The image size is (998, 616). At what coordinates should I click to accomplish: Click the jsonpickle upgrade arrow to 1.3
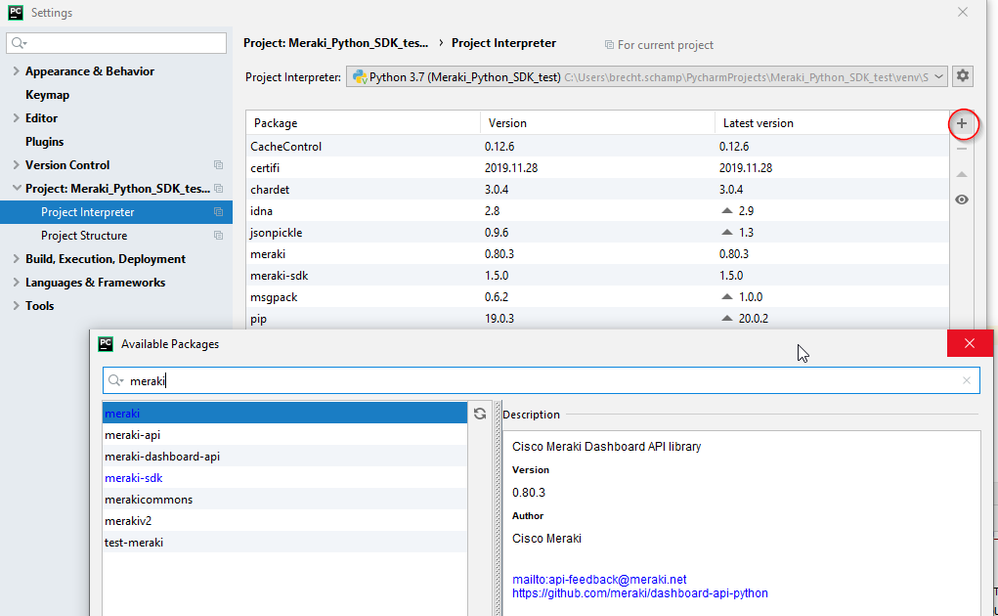click(x=727, y=232)
